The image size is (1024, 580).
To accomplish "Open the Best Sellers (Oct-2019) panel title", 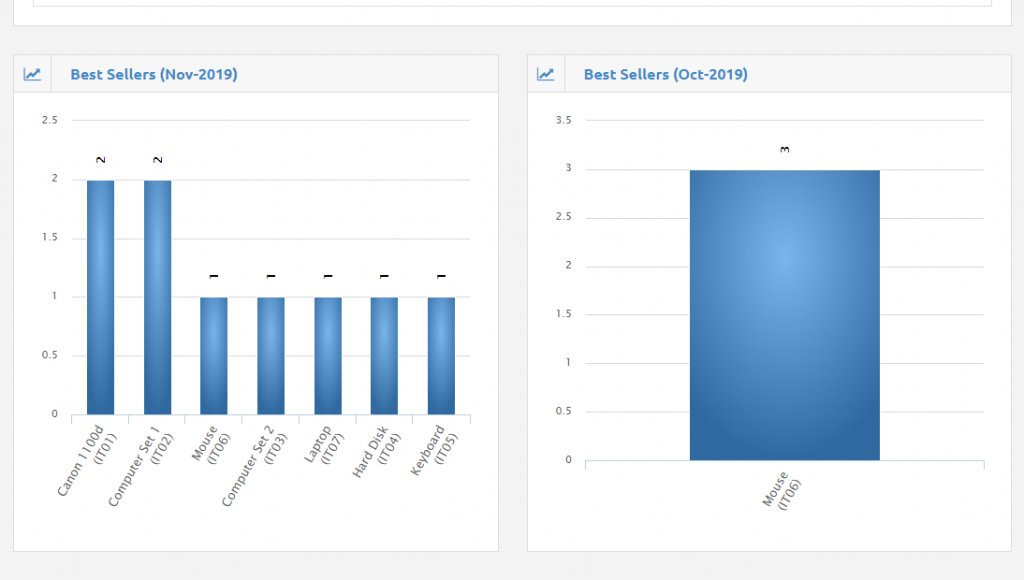I will (665, 74).
